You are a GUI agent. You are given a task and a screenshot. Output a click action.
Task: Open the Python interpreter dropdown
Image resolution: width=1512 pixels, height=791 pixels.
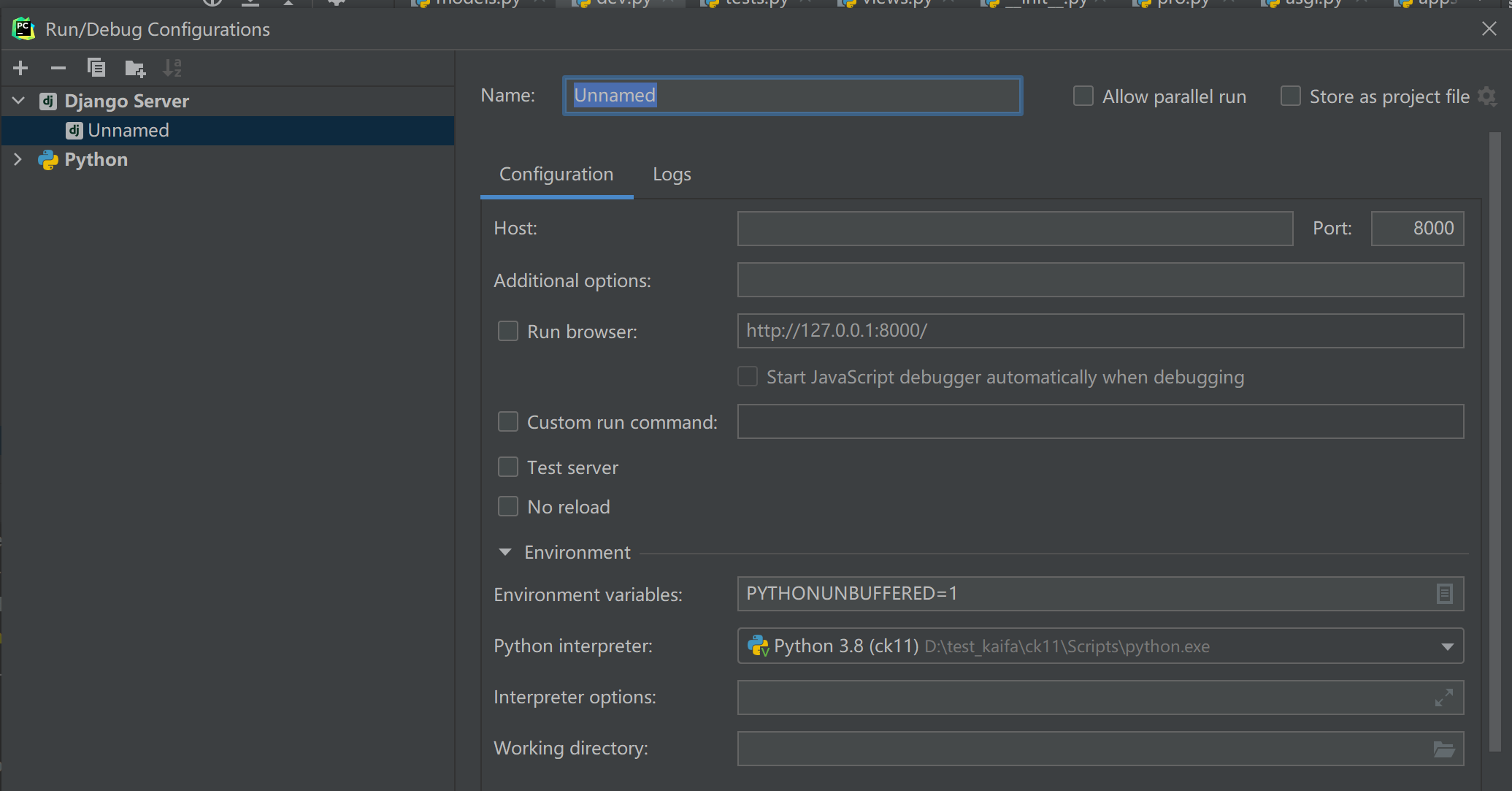(1447, 646)
